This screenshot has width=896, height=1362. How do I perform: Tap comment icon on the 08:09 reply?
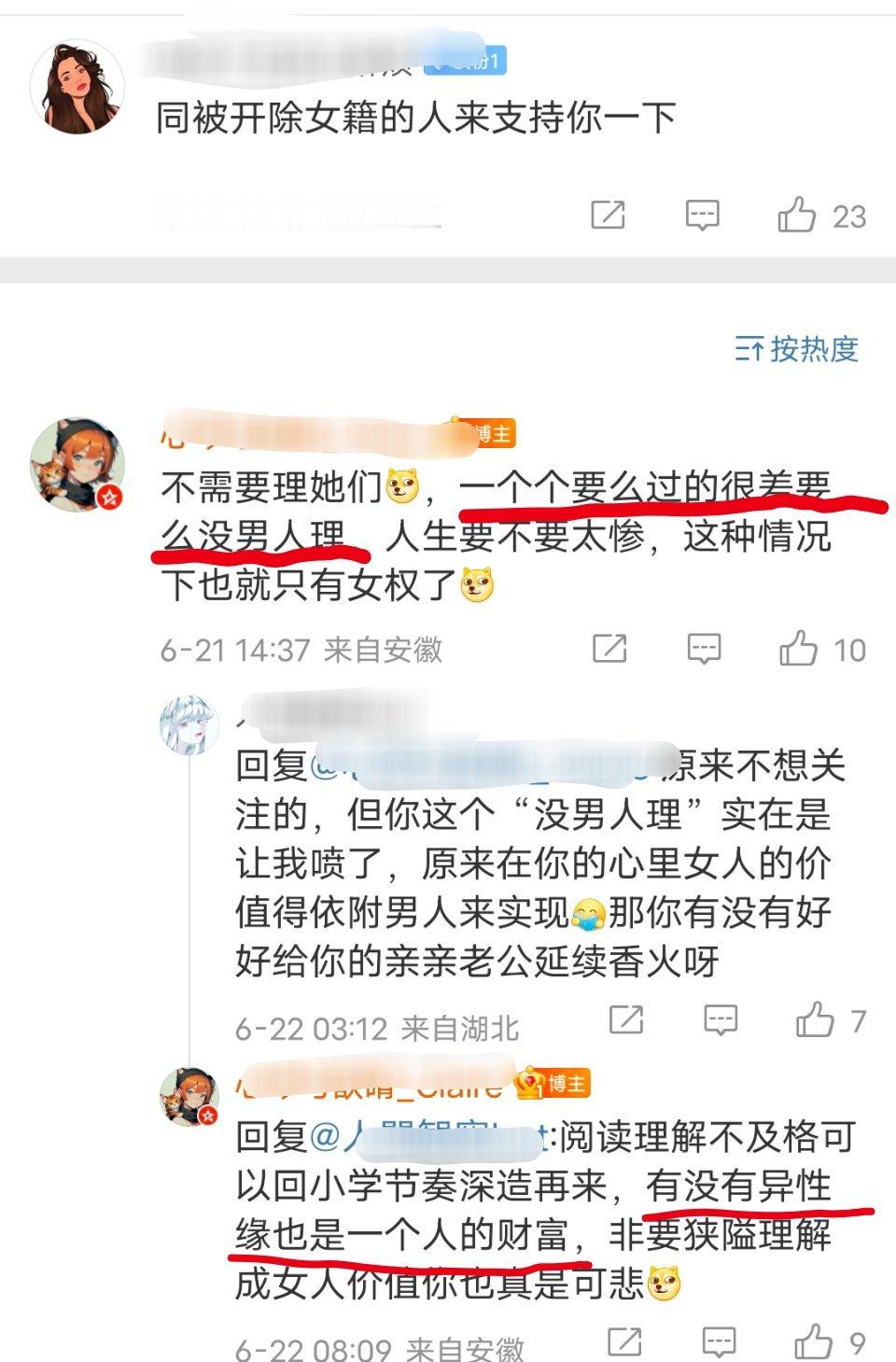point(719,1342)
